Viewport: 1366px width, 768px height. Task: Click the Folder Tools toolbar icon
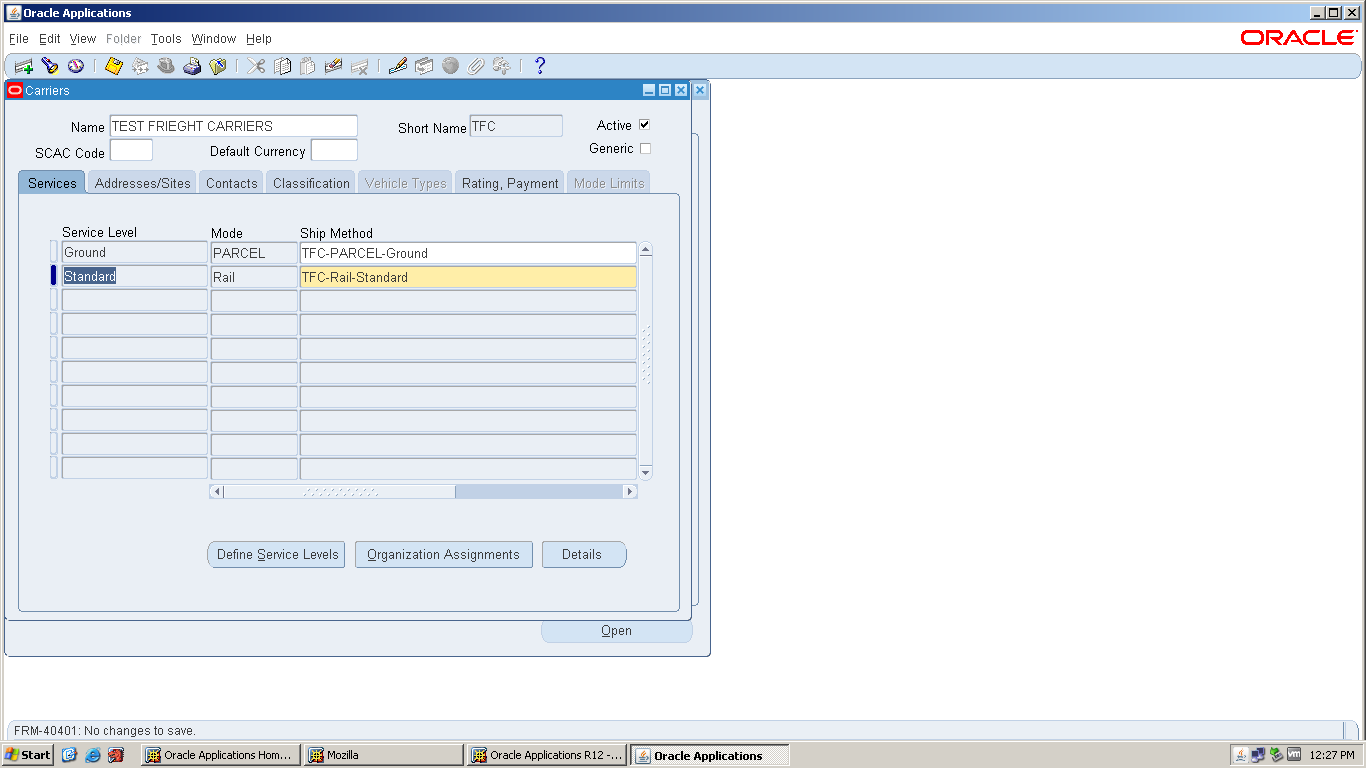coord(502,66)
